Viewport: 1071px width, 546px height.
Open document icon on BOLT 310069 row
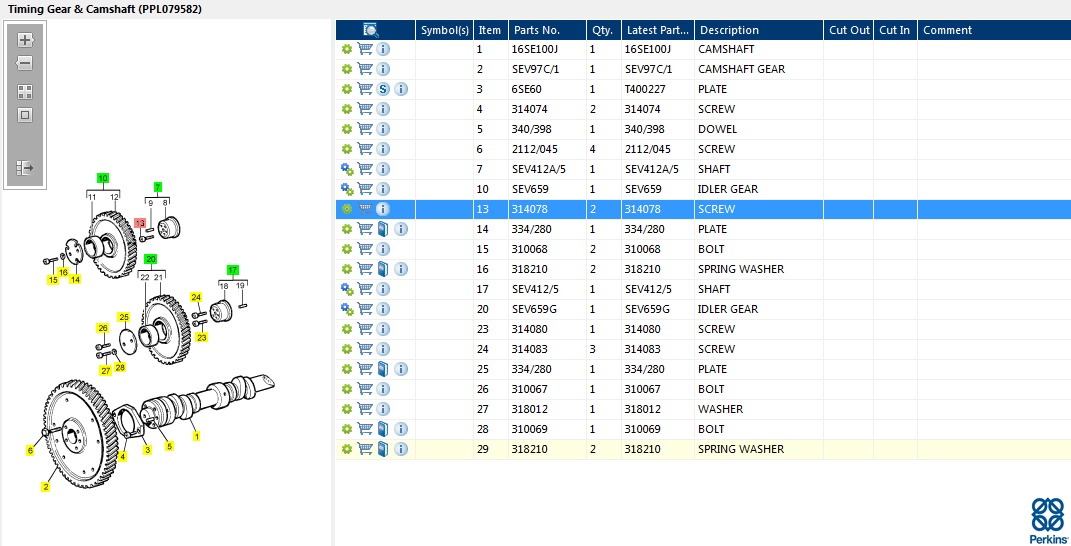pyautogui.click(x=383, y=429)
